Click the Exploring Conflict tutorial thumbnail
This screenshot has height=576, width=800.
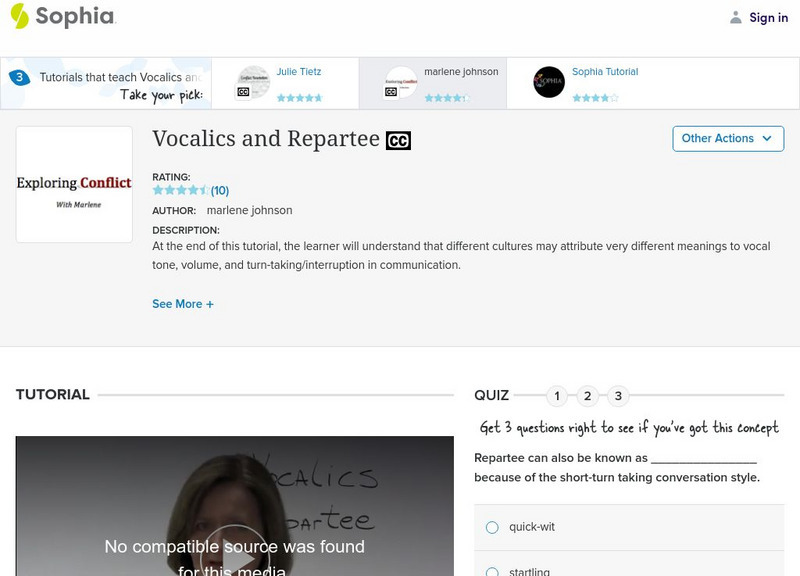pyautogui.click(x=74, y=184)
